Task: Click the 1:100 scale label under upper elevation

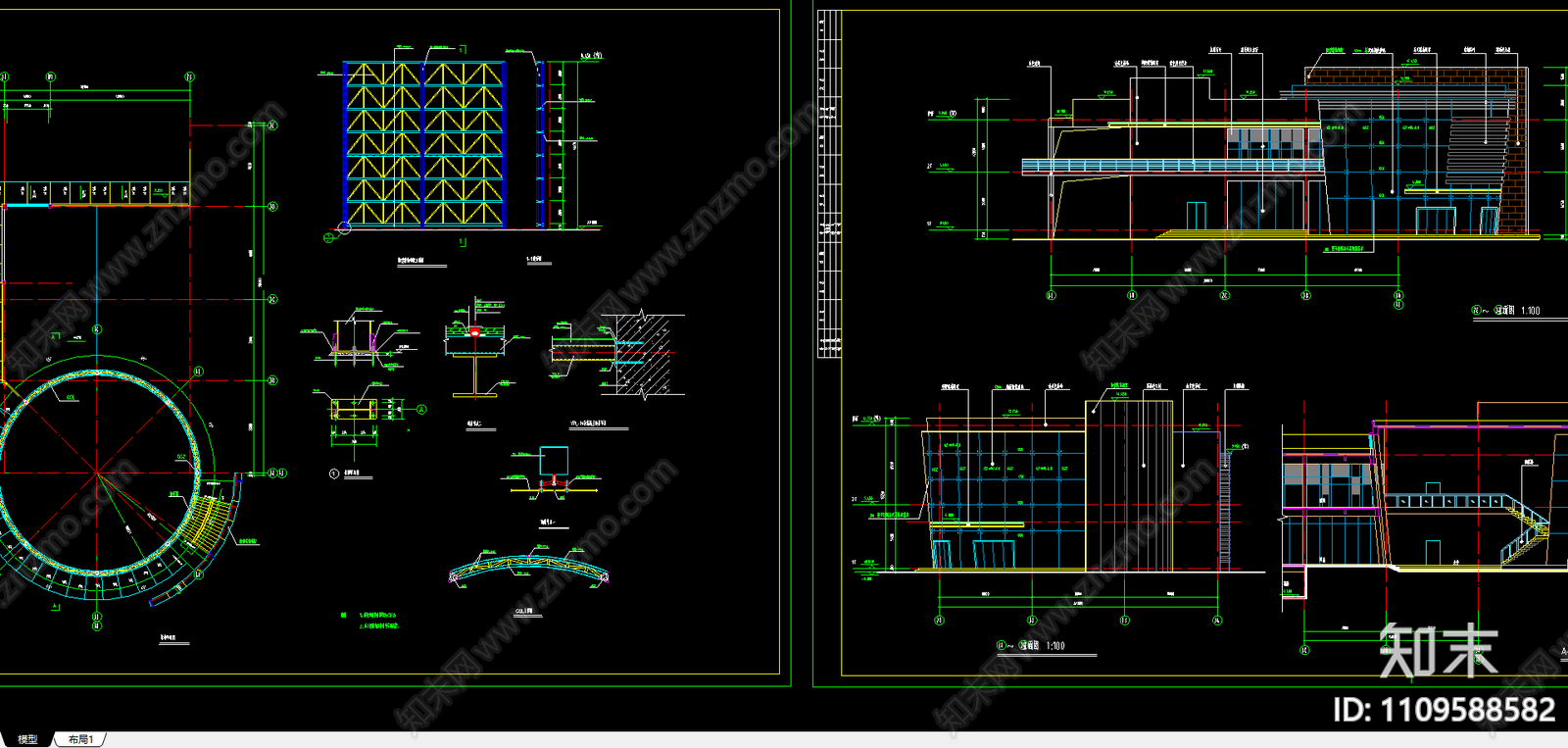Action: [x=1529, y=311]
